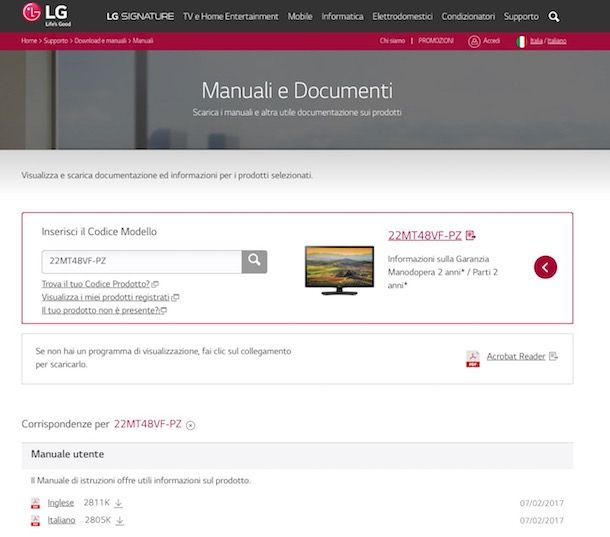Viewport: 610px width, 537px height.
Task: Click the 2805K file size text
Action: coord(98,520)
